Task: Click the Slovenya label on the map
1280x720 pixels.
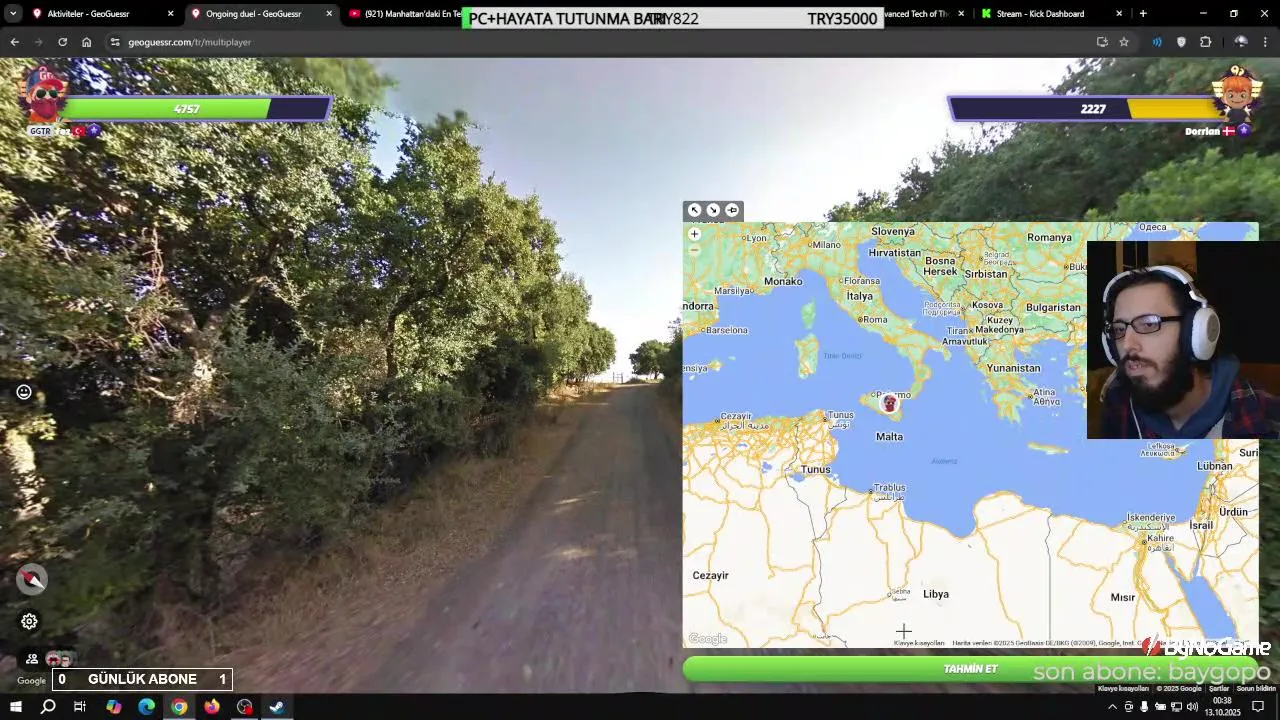Action: click(x=893, y=231)
